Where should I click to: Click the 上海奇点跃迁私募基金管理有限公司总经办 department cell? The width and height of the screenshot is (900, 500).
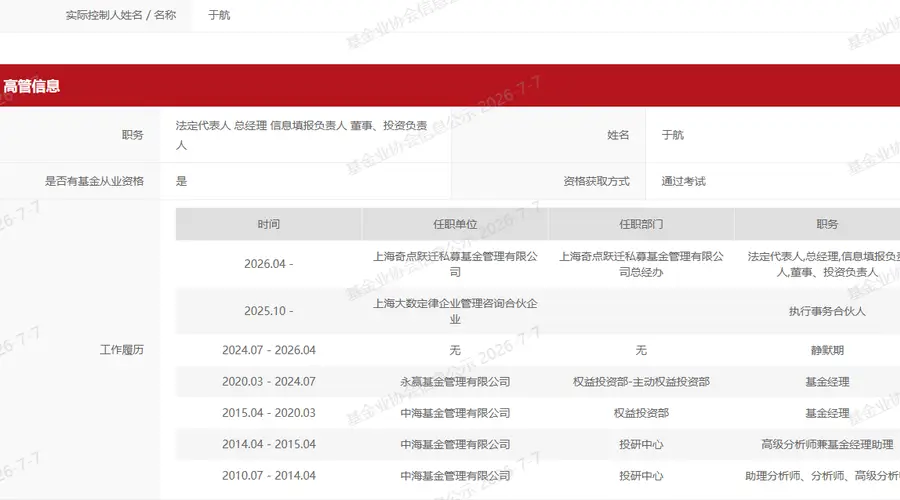point(641,264)
